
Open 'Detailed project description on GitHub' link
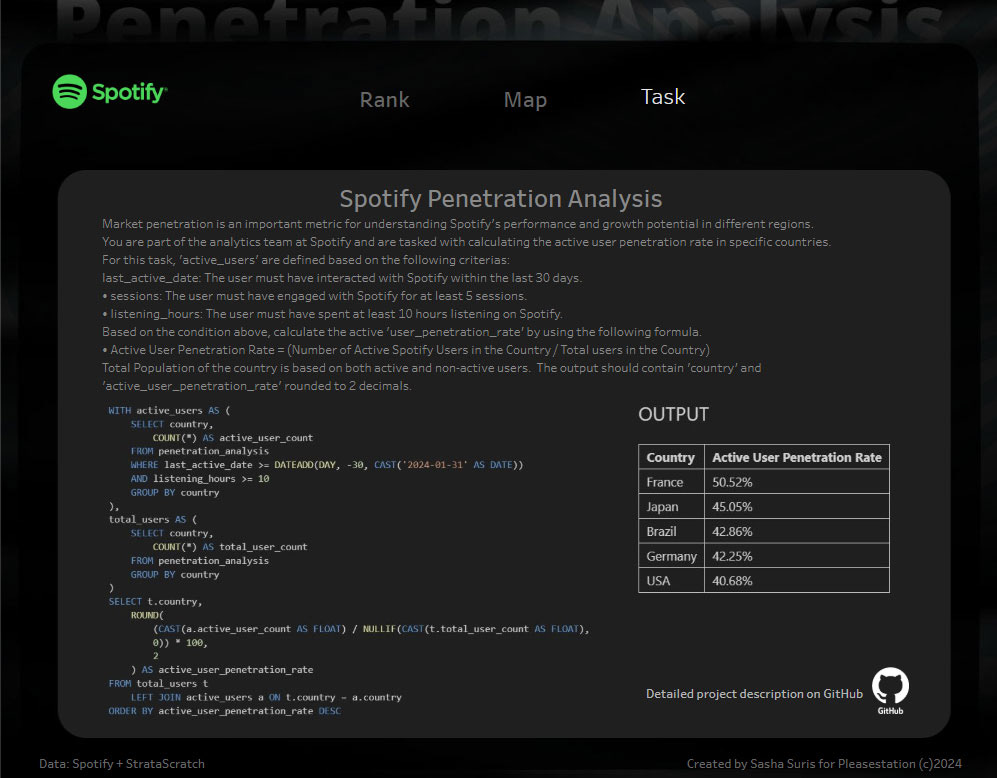[x=754, y=693]
